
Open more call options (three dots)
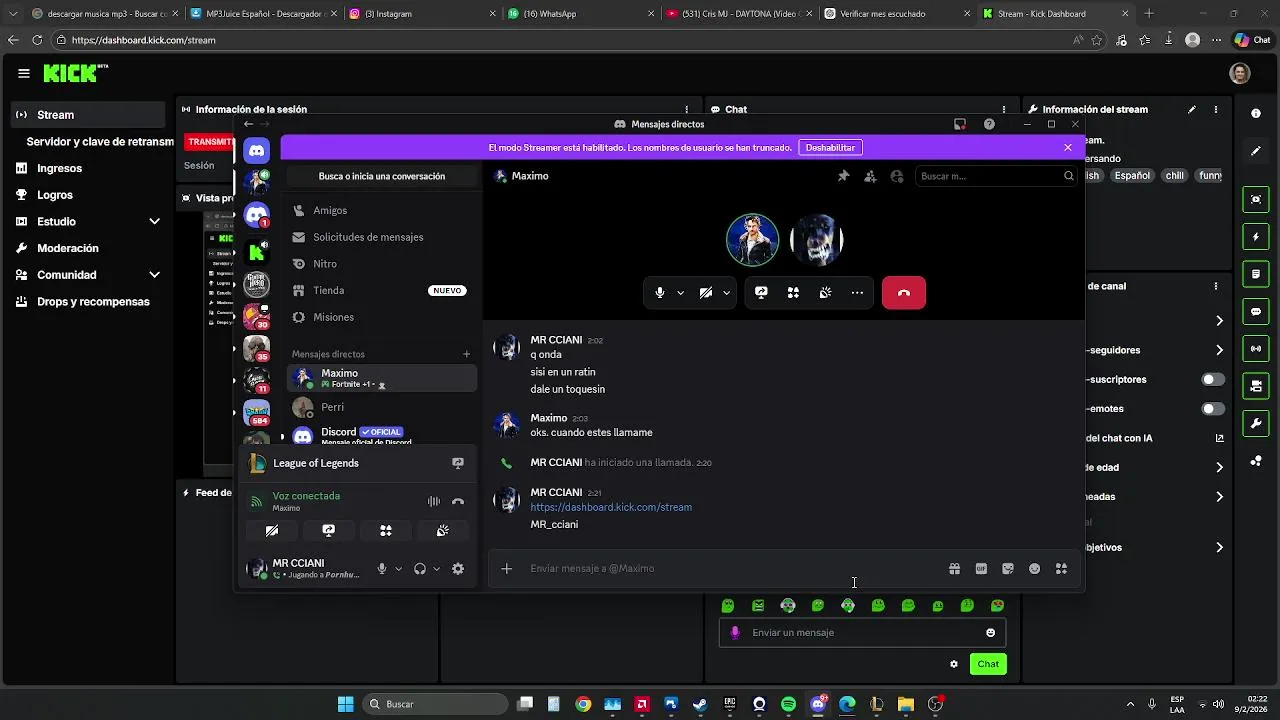pyautogui.click(x=857, y=293)
